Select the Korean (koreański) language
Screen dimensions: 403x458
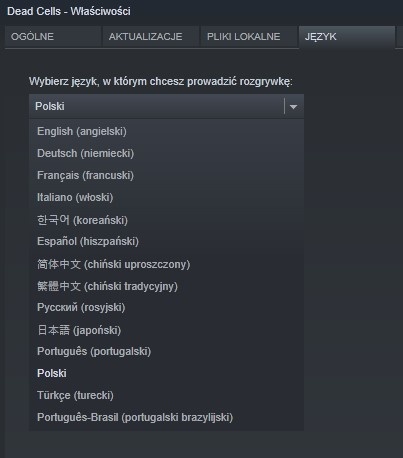pyautogui.click(x=166, y=220)
